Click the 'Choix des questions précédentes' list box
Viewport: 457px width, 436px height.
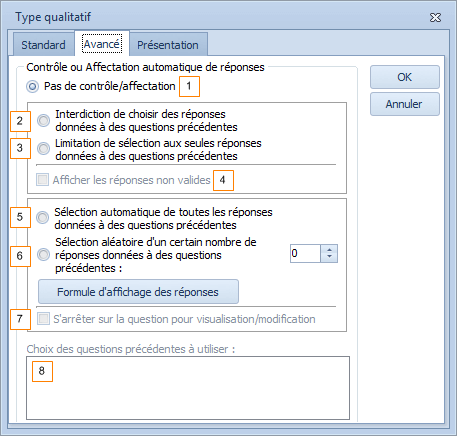click(x=188, y=388)
